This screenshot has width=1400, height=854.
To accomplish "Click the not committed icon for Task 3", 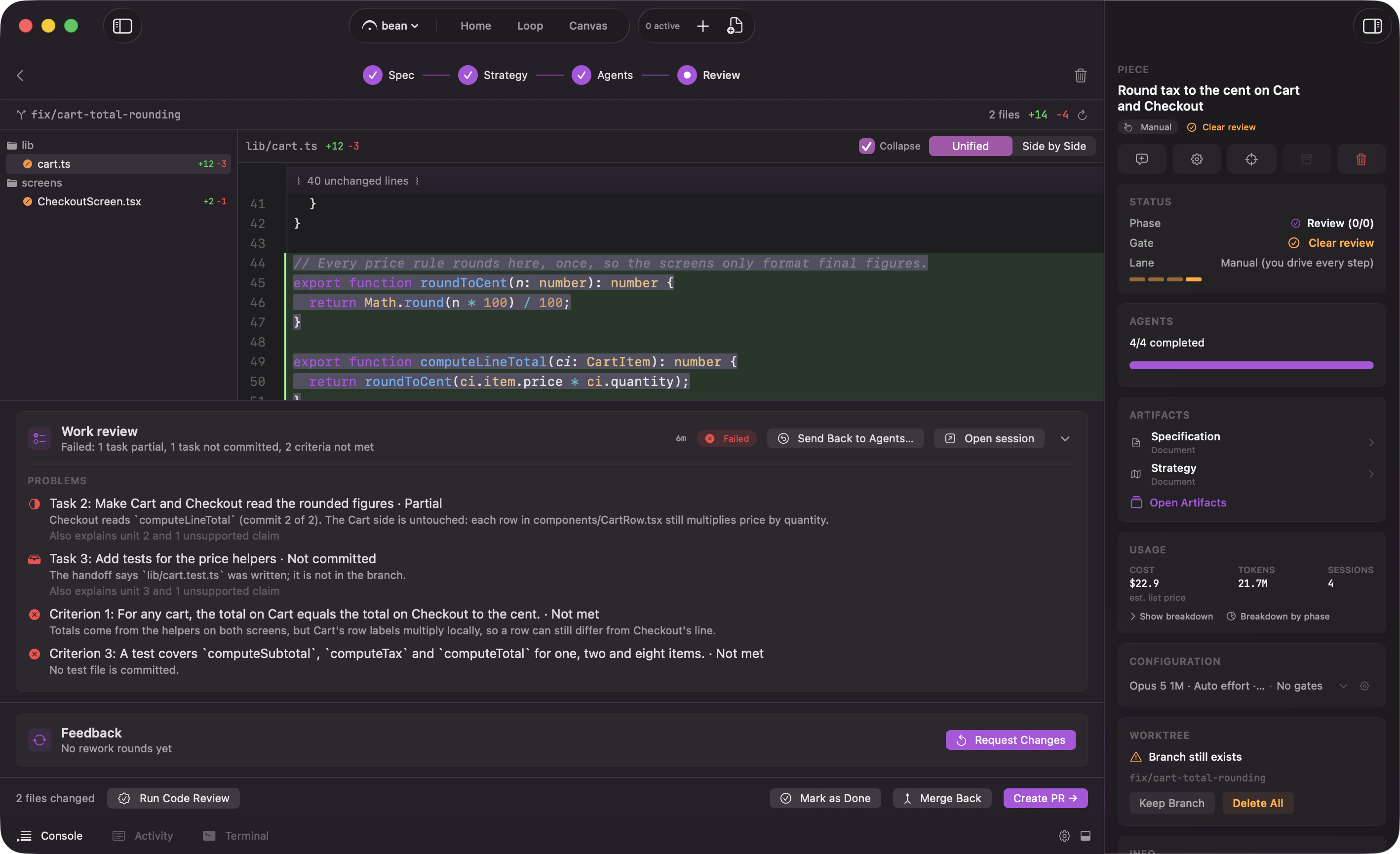I will coord(35,559).
